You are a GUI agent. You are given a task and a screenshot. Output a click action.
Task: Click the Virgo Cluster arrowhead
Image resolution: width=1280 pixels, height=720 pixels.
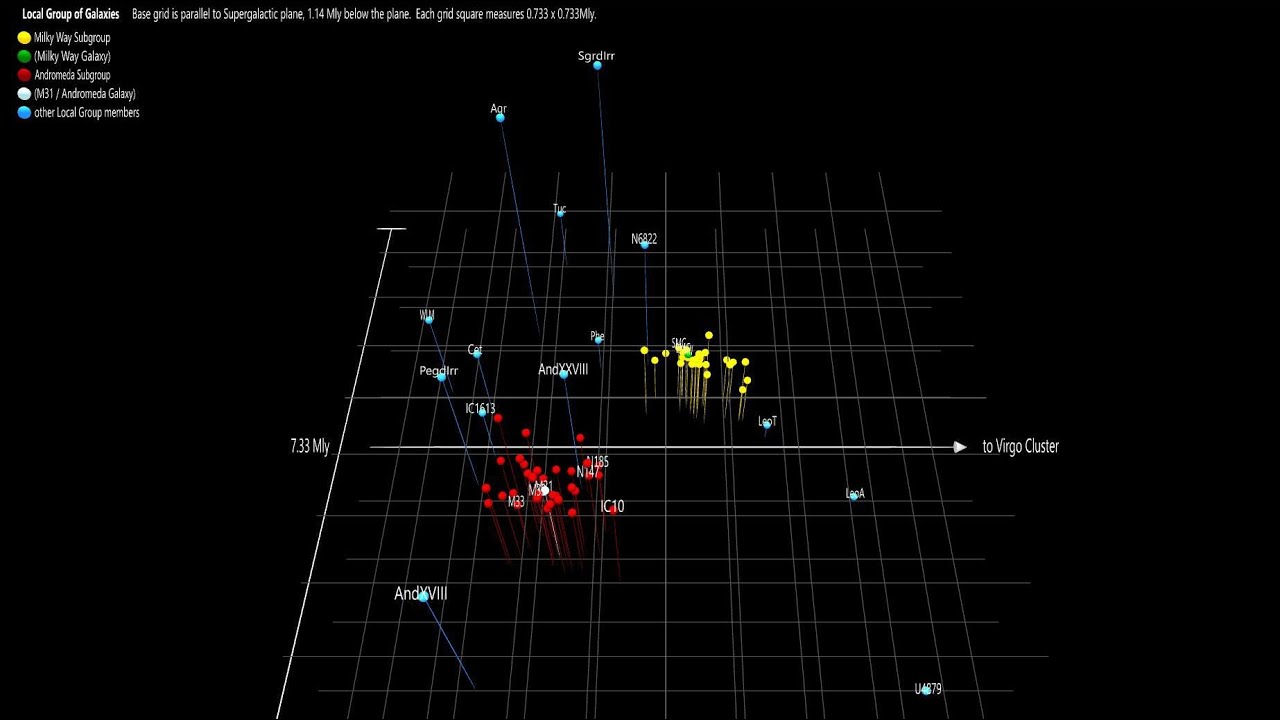click(960, 447)
